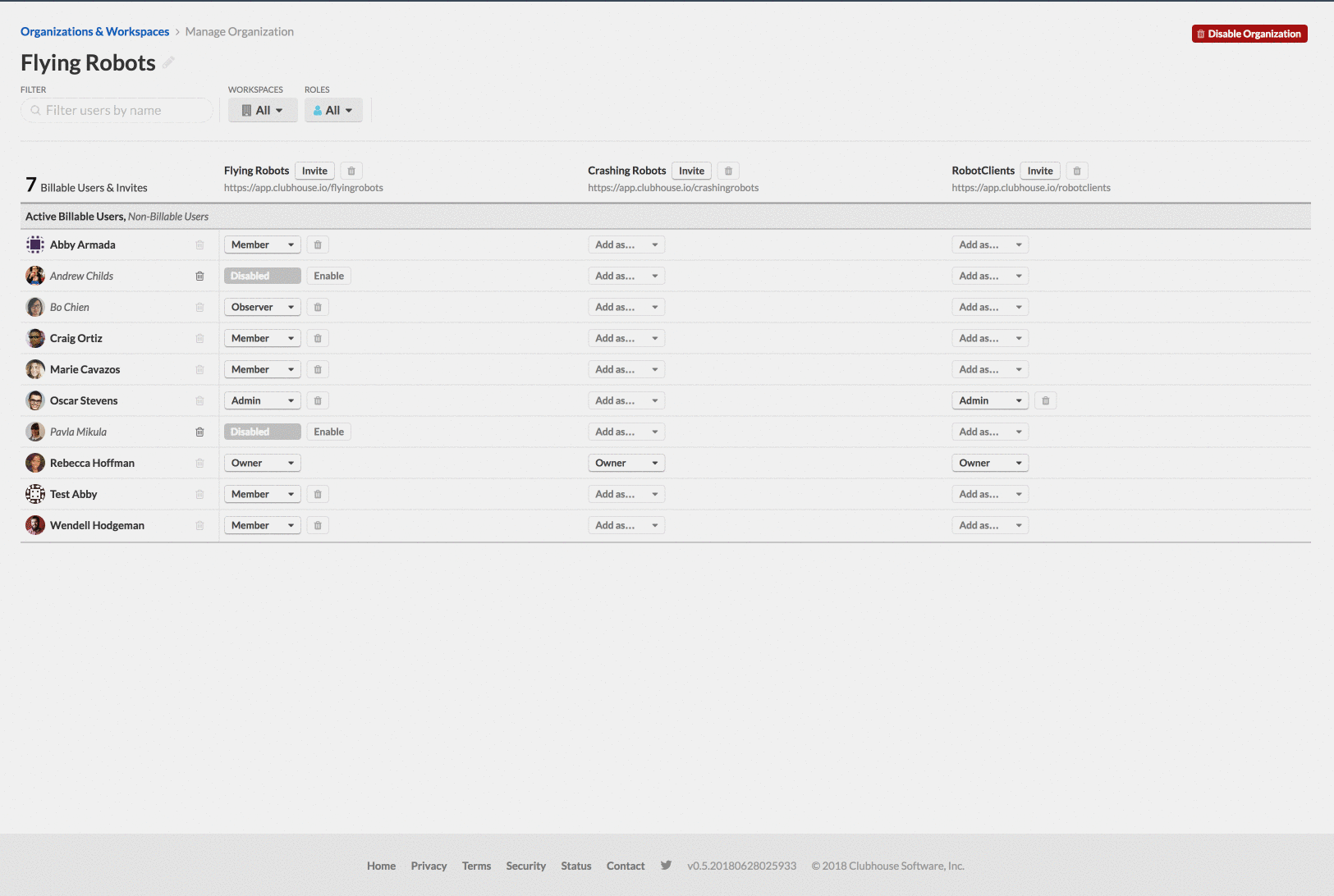Open Marie Cavazos Add as dropdown in Crashing Robots
This screenshot has height=896, width=1334.
[x=626, y=369]
